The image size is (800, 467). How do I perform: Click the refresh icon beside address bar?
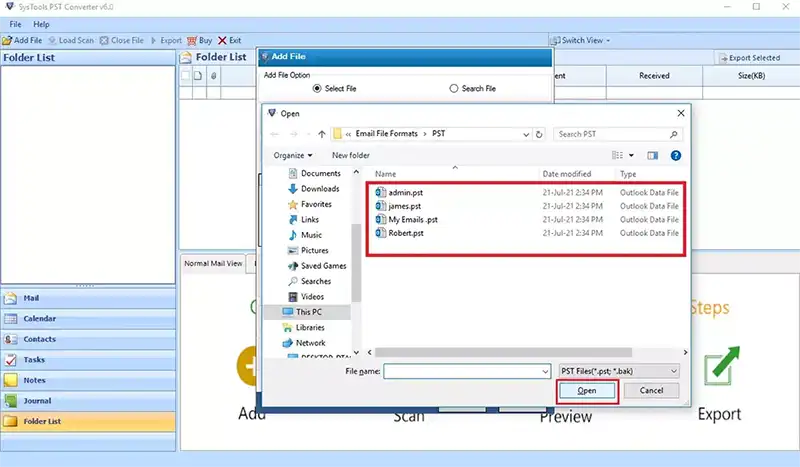click(539, 134)
